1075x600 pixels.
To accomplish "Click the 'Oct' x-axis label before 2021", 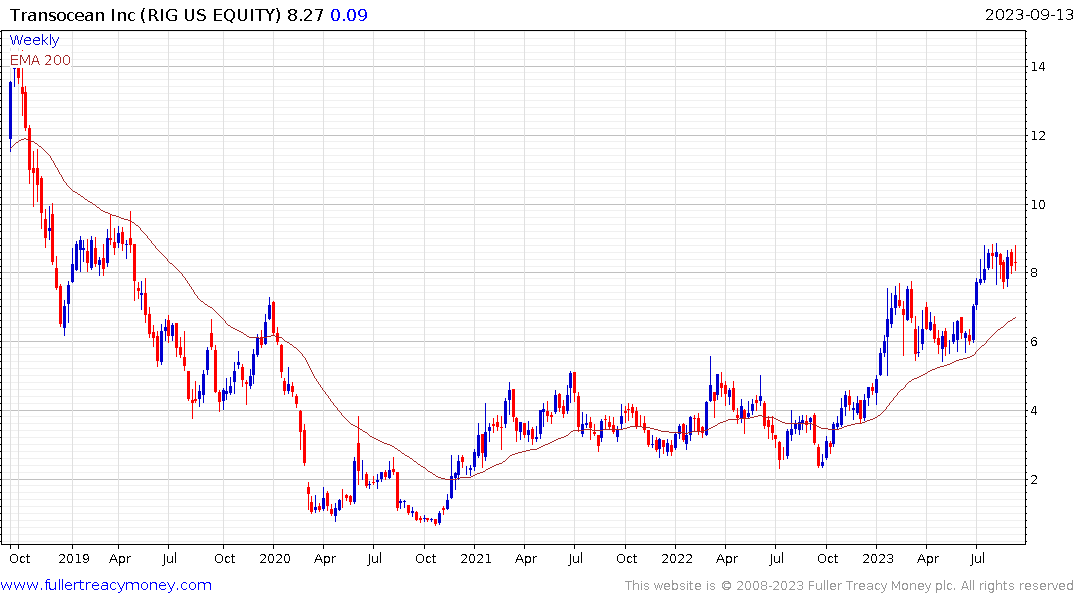I will coord(426,558).
